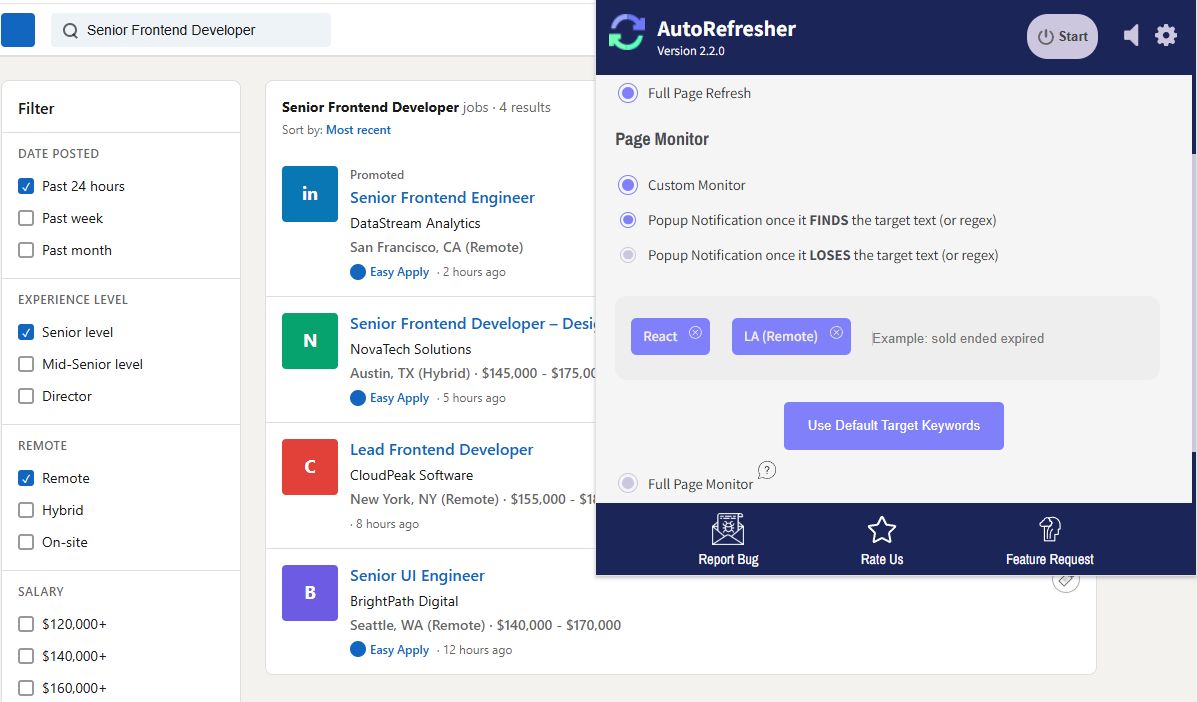Open Senior Frontend Engineer job link

point(442,198)
